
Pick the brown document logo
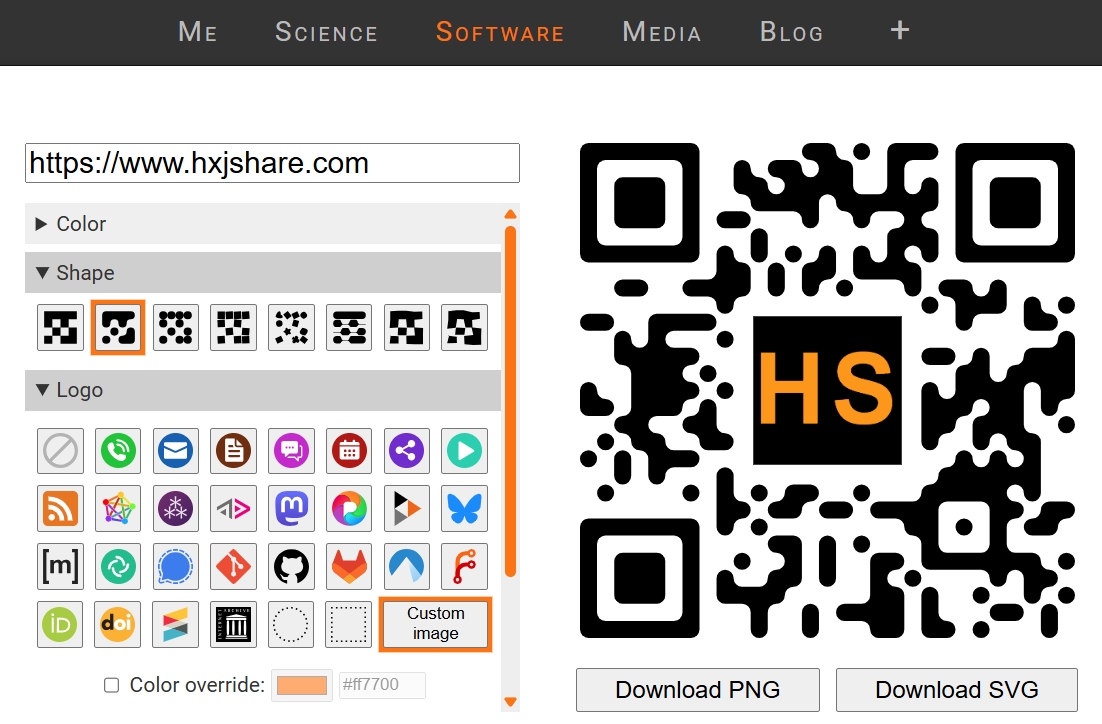[x=233, y=451]
